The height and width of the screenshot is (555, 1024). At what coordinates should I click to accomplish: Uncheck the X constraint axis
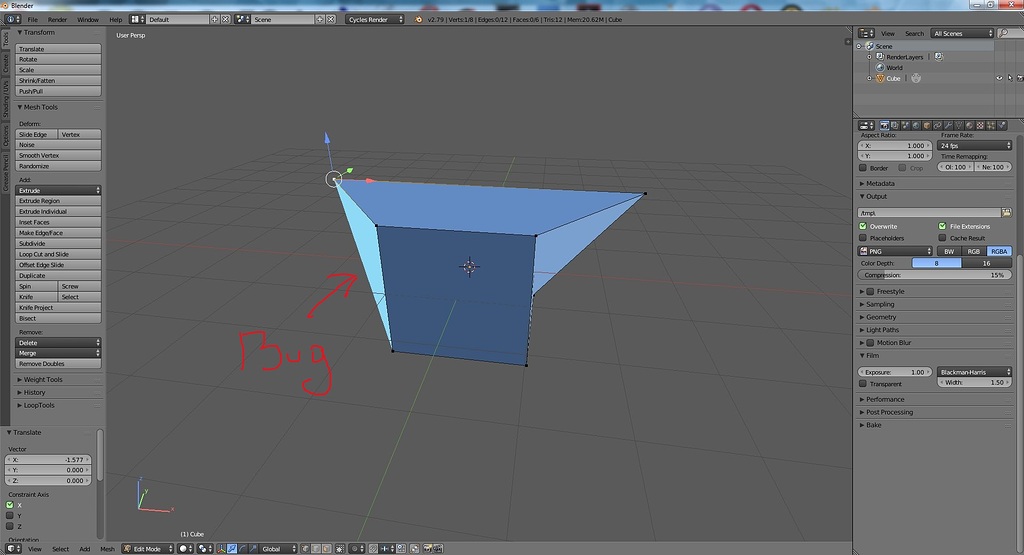pyautogui.click(x=10, y=505)
